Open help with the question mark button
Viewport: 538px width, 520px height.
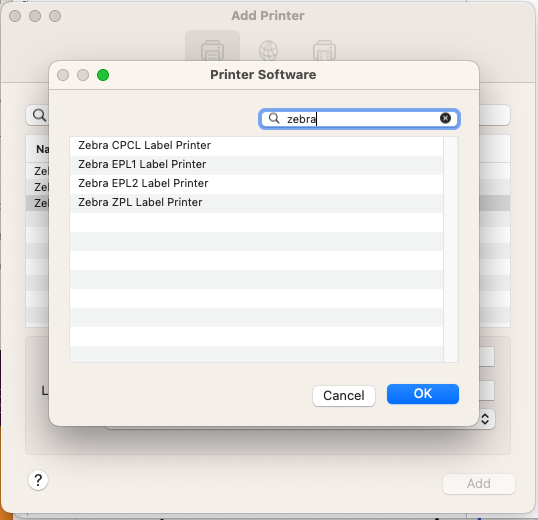pyautogui.click(x=38, y=480)
